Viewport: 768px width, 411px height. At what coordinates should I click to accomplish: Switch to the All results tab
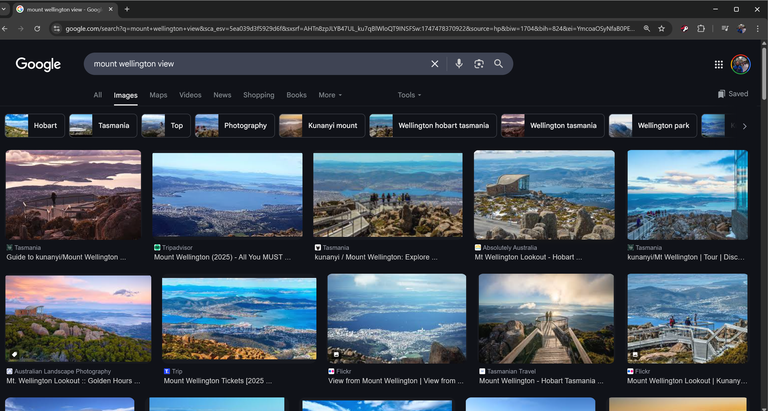[98, 95]
